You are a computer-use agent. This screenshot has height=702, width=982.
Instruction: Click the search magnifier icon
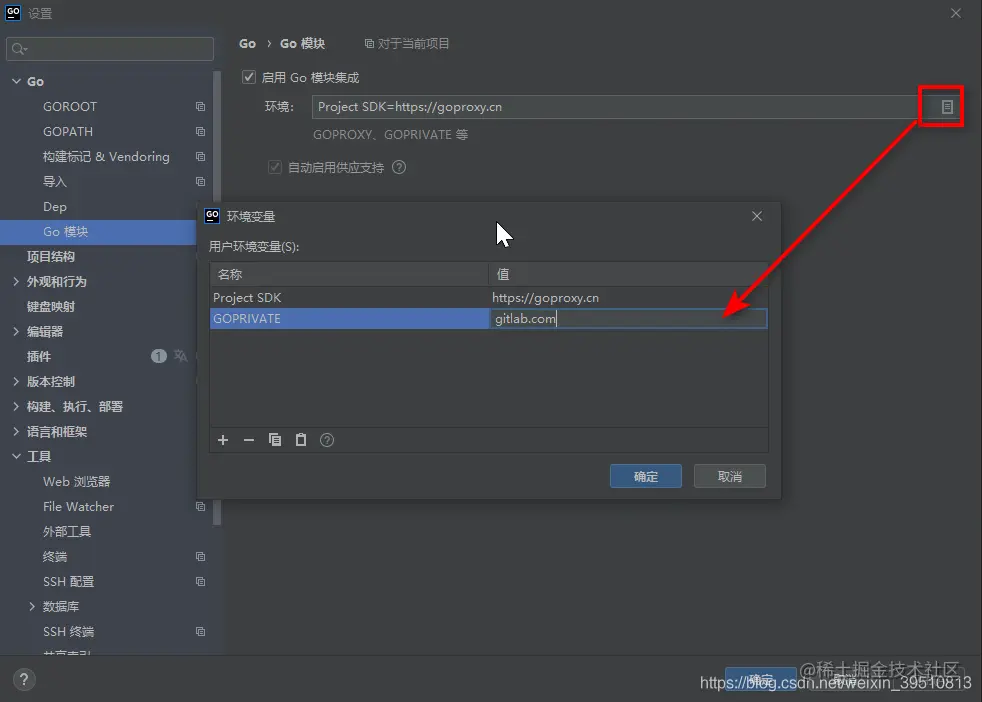tap(19, 49)
